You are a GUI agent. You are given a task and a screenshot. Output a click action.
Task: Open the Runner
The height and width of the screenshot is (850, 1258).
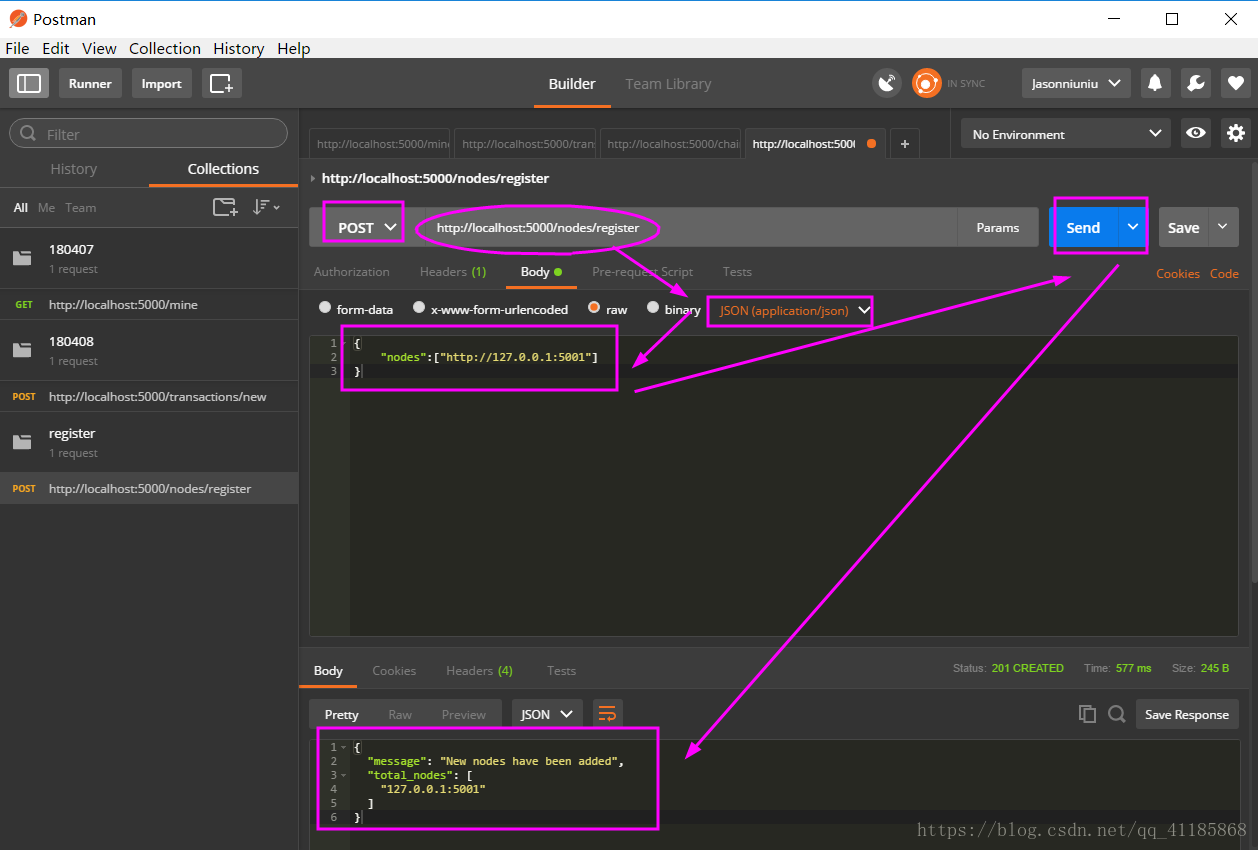click(x=90, y=83)
